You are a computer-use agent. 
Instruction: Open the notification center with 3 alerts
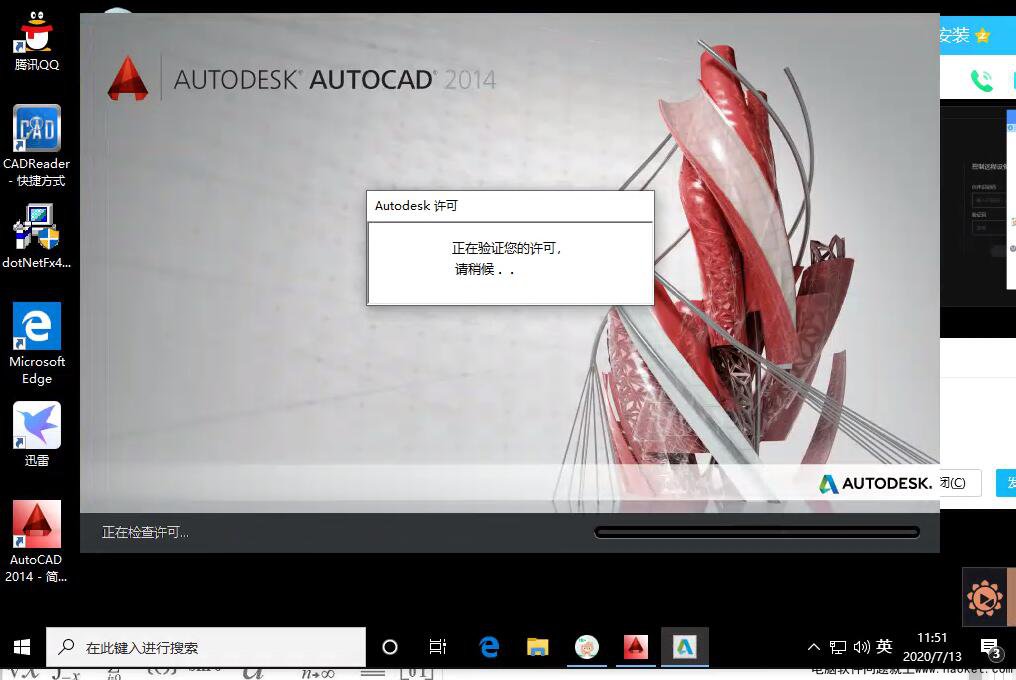pos(990,648)
